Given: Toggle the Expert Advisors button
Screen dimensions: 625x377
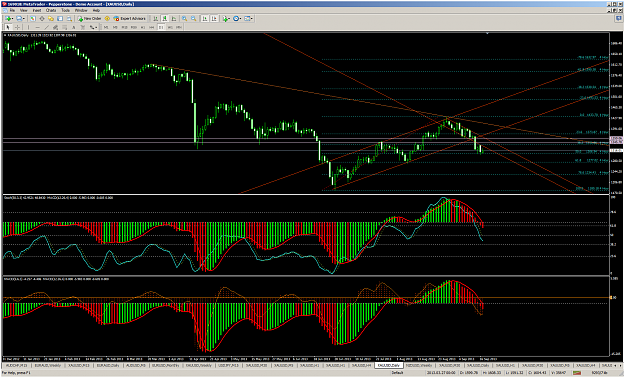Looking at the screenshot, I should point(130,18).
